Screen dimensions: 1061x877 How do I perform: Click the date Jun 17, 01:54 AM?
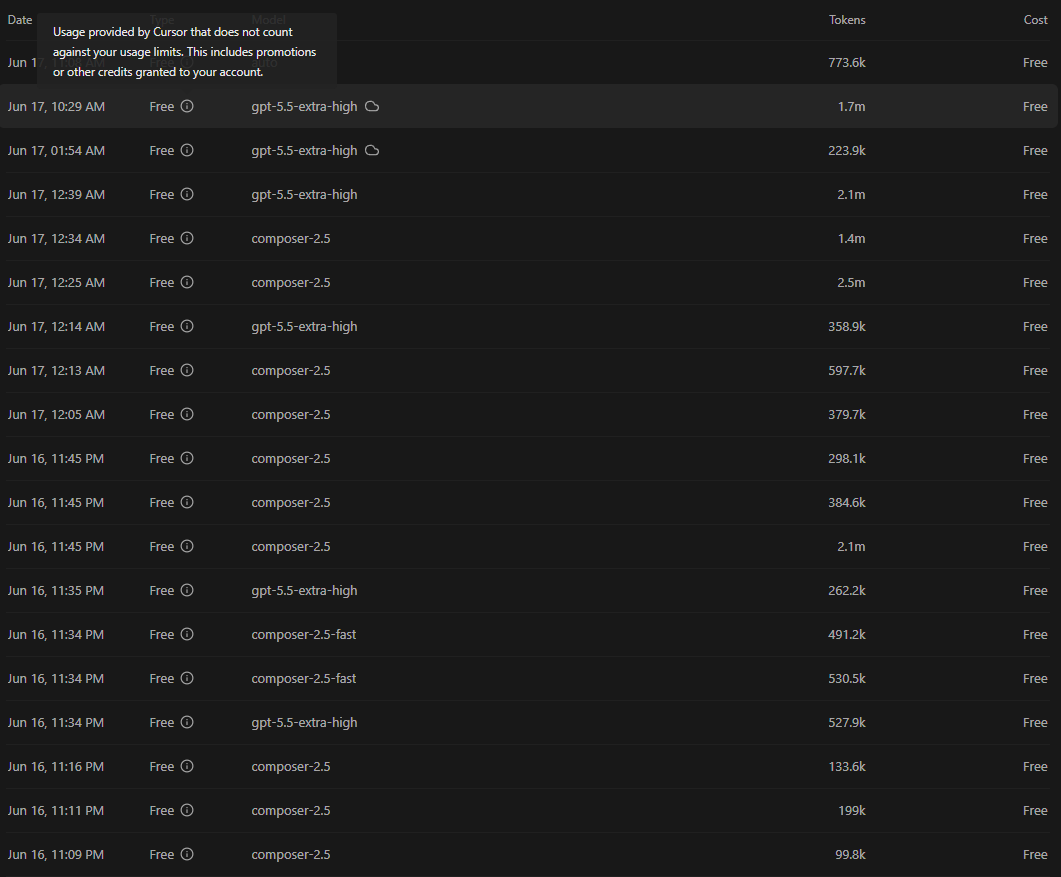click(x=56, y=150)
